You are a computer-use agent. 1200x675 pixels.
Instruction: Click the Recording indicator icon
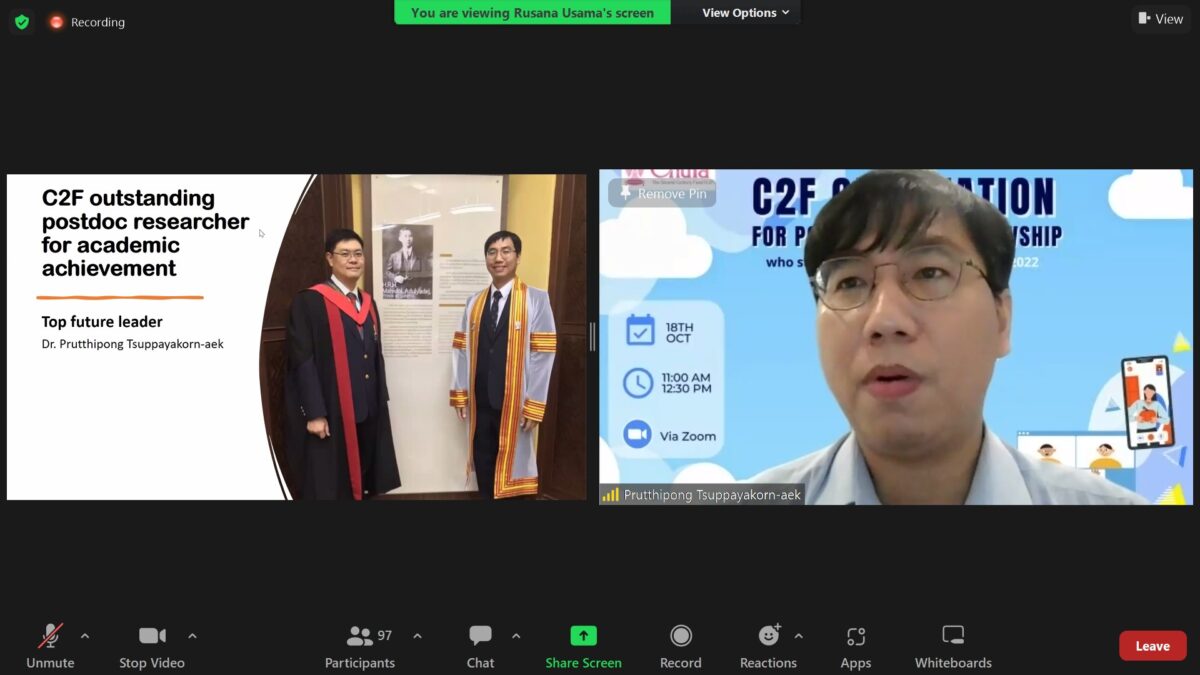pyautogui.click(x=55, y=21)
